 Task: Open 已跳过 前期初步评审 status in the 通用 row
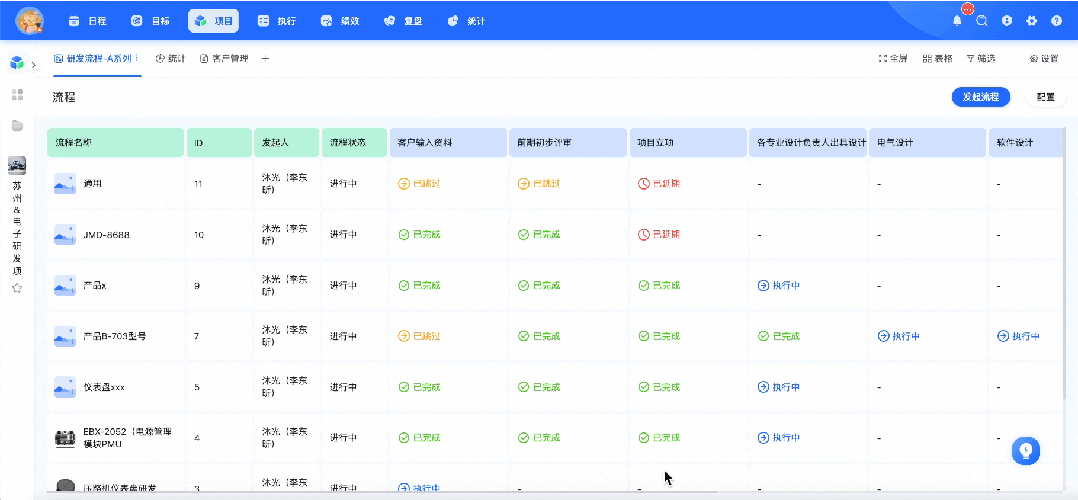pos(539,184)
